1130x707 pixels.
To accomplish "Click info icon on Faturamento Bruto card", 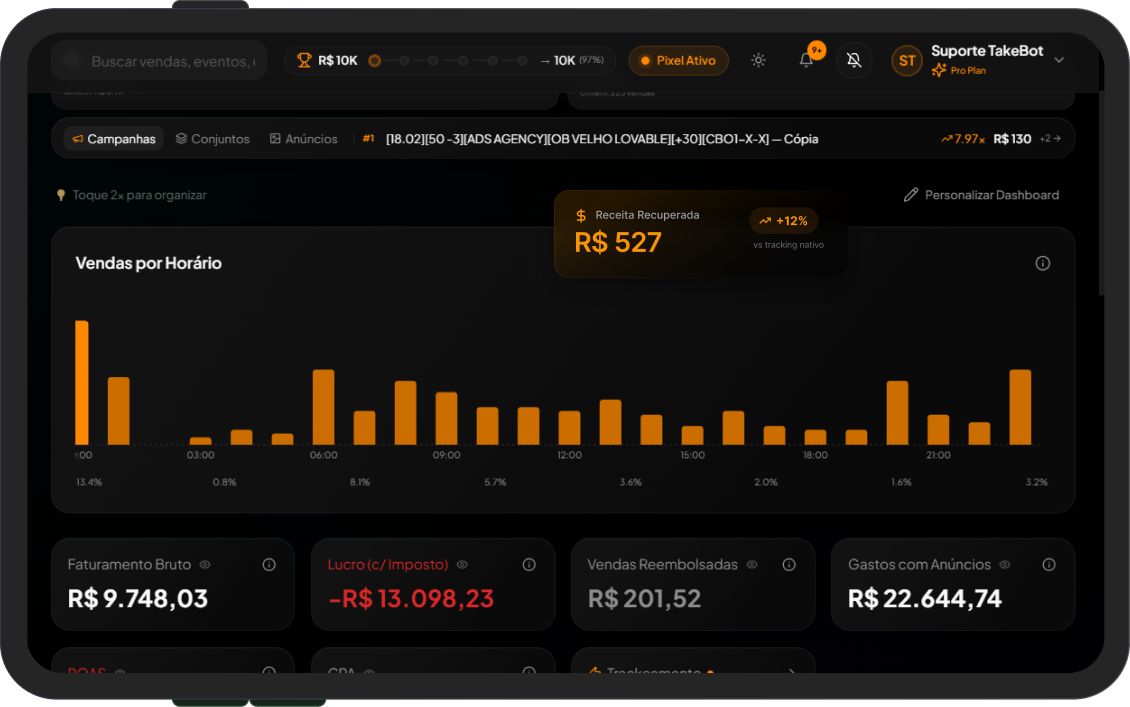I will coord(269,564).
